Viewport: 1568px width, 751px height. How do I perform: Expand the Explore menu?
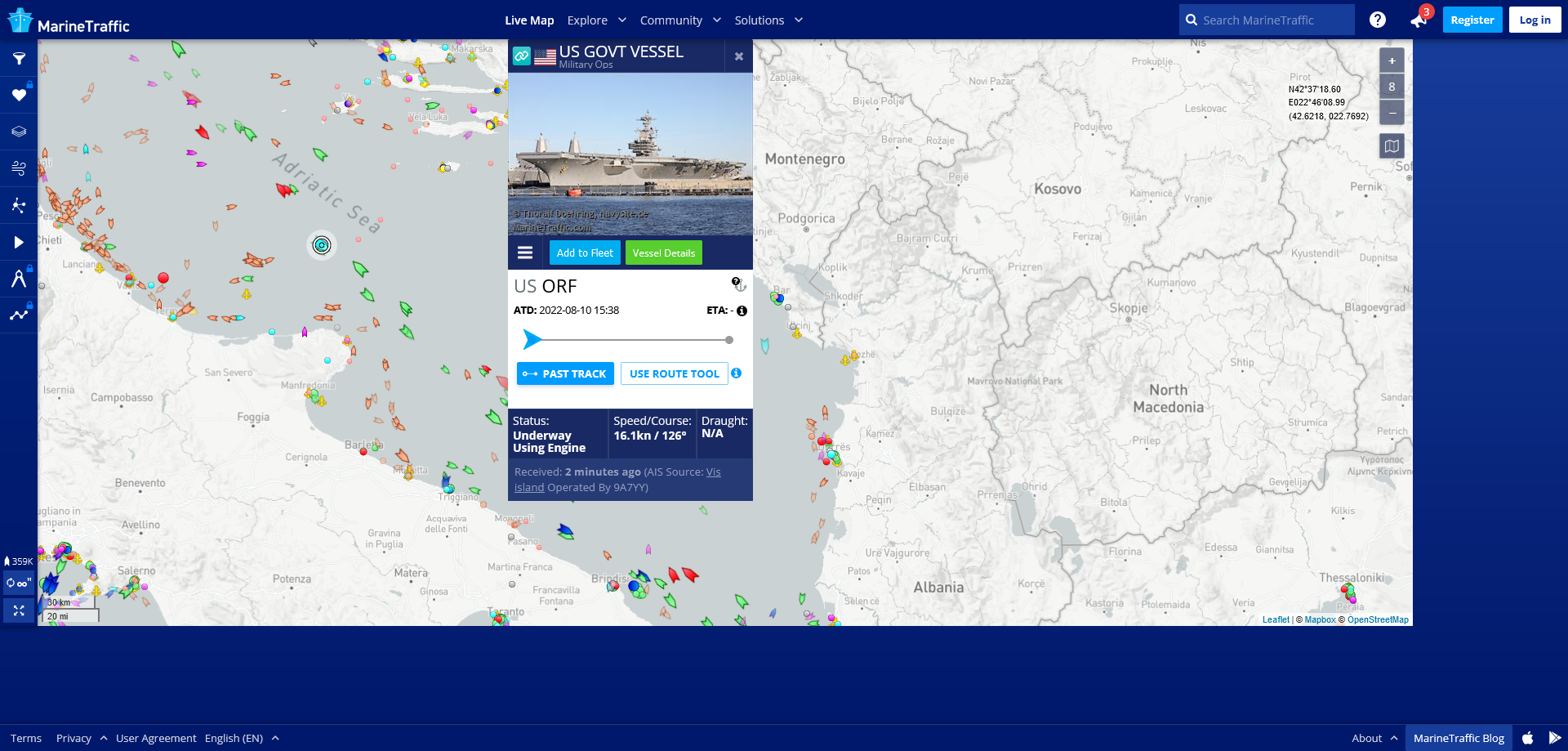(x=597, y=20)
